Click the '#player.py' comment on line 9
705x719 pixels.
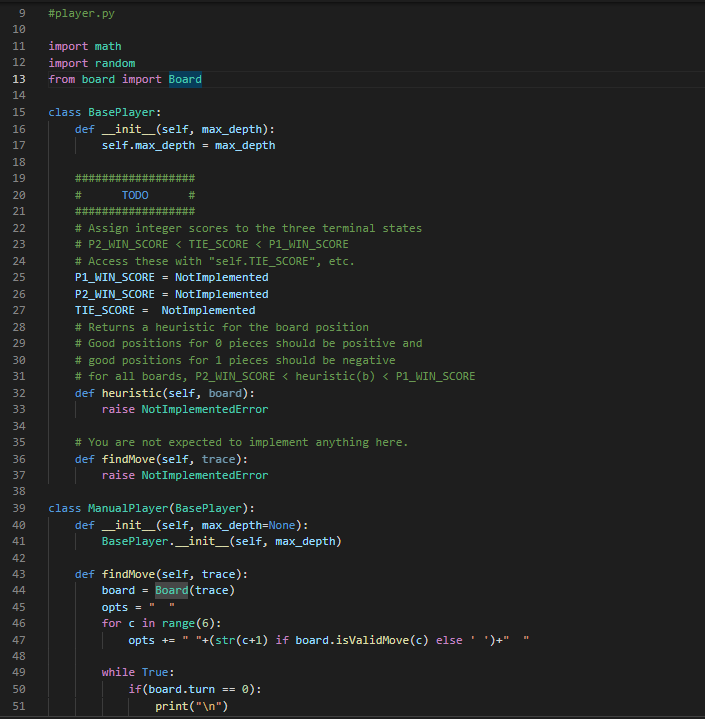point(82,13)
